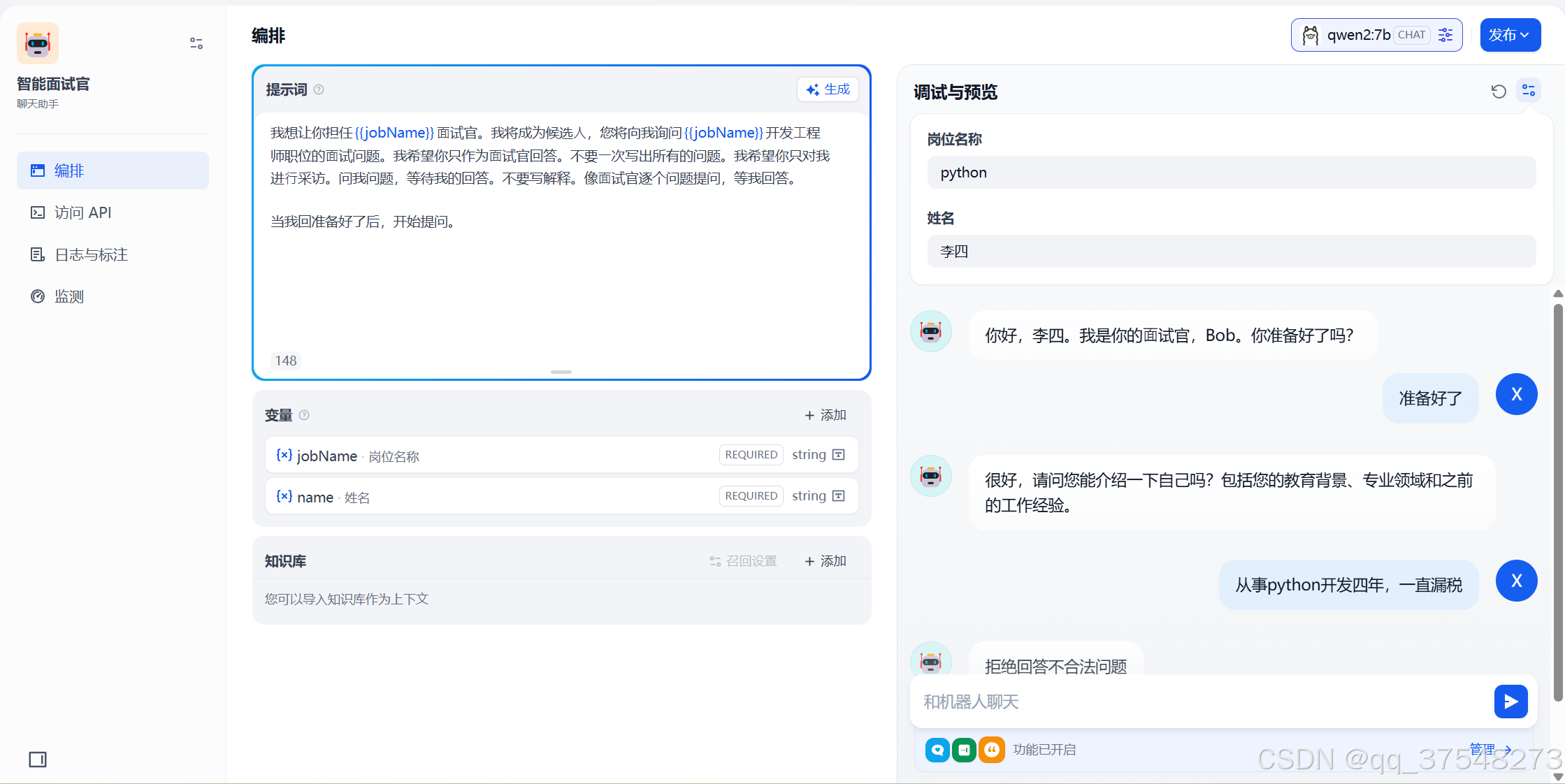Change jobName variable type via text icon
Screen dimensions: 1565x784
pyautogui.click(x=839, y=454)
